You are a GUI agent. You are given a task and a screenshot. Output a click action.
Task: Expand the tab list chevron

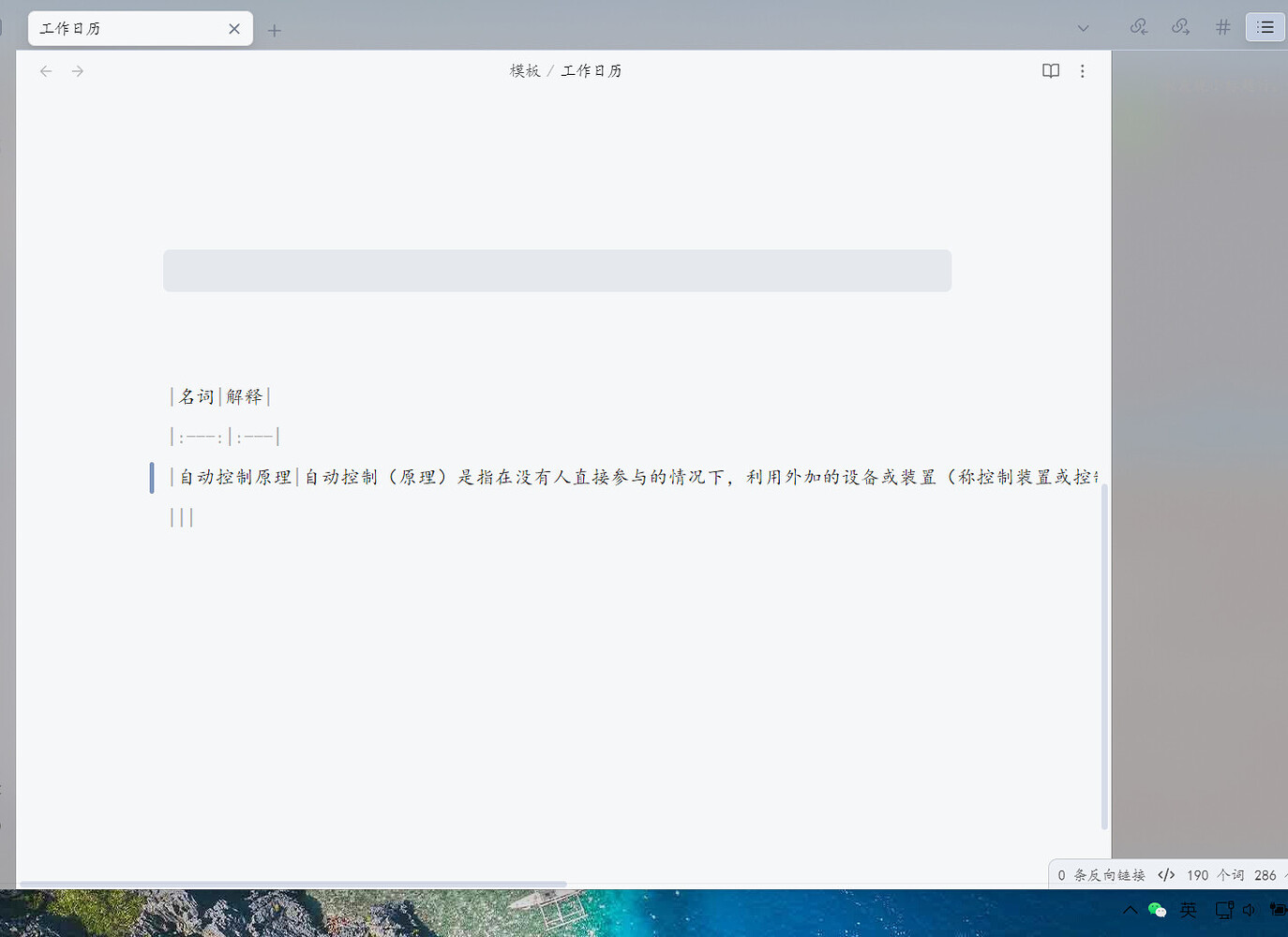tap(1083, 28)
